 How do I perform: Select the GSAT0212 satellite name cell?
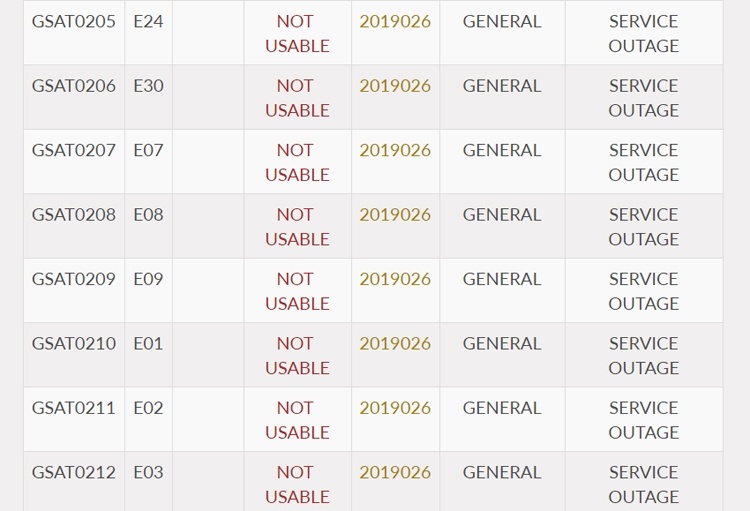click(74, 473)
